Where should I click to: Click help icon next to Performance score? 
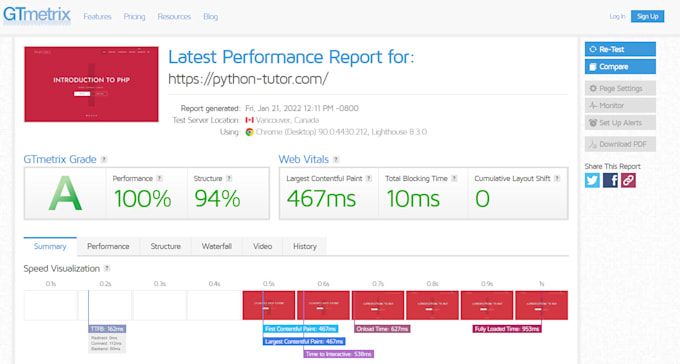[159, 178]
